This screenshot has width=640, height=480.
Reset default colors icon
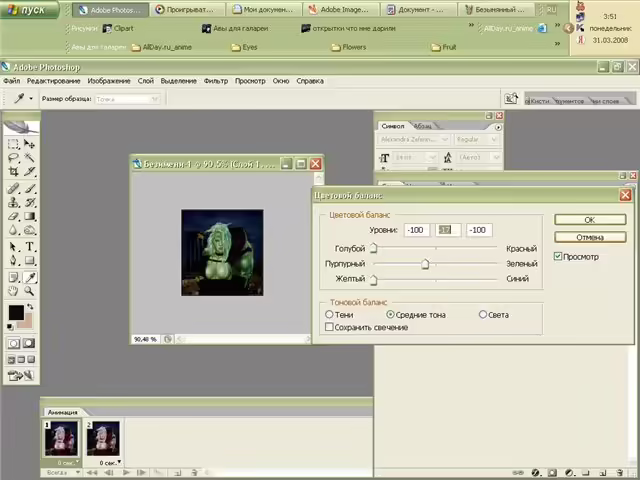10,327
